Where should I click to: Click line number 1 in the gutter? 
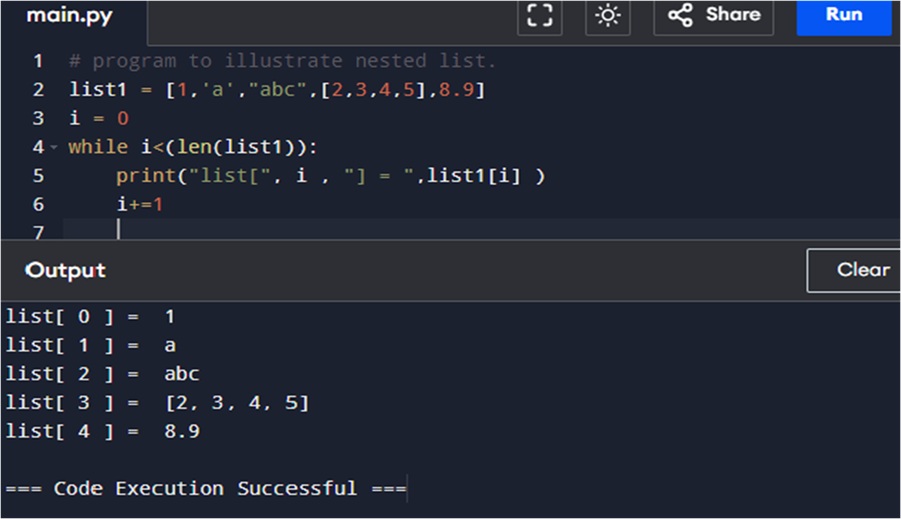point(37,61)
